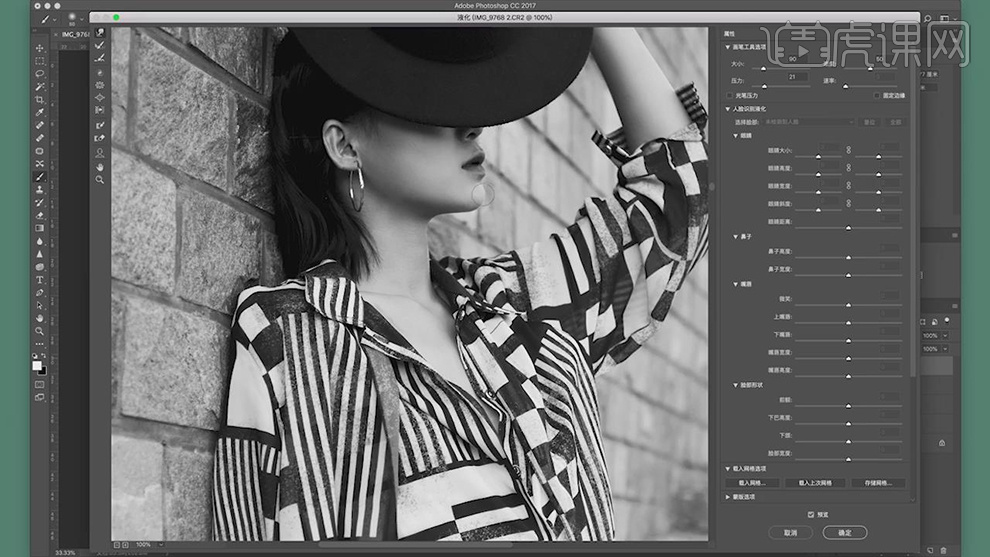Click the pressure value field 21
This screenshot has height=557, width=990.
coord(796,76)
